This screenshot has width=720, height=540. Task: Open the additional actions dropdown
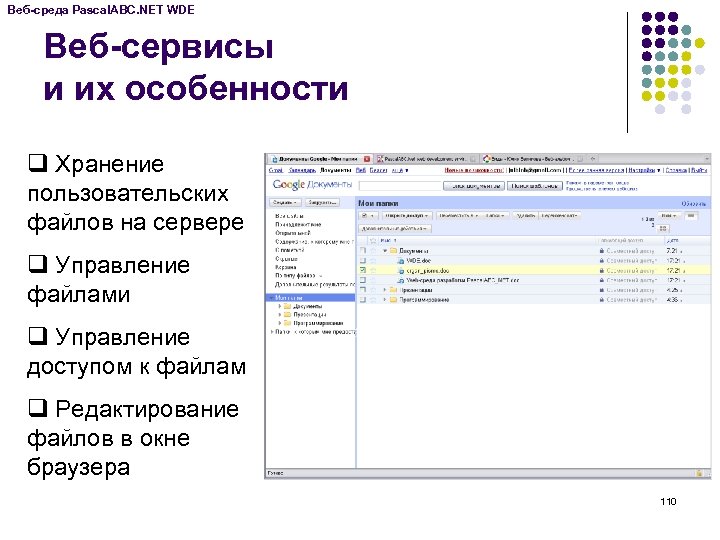coord(395,228)
